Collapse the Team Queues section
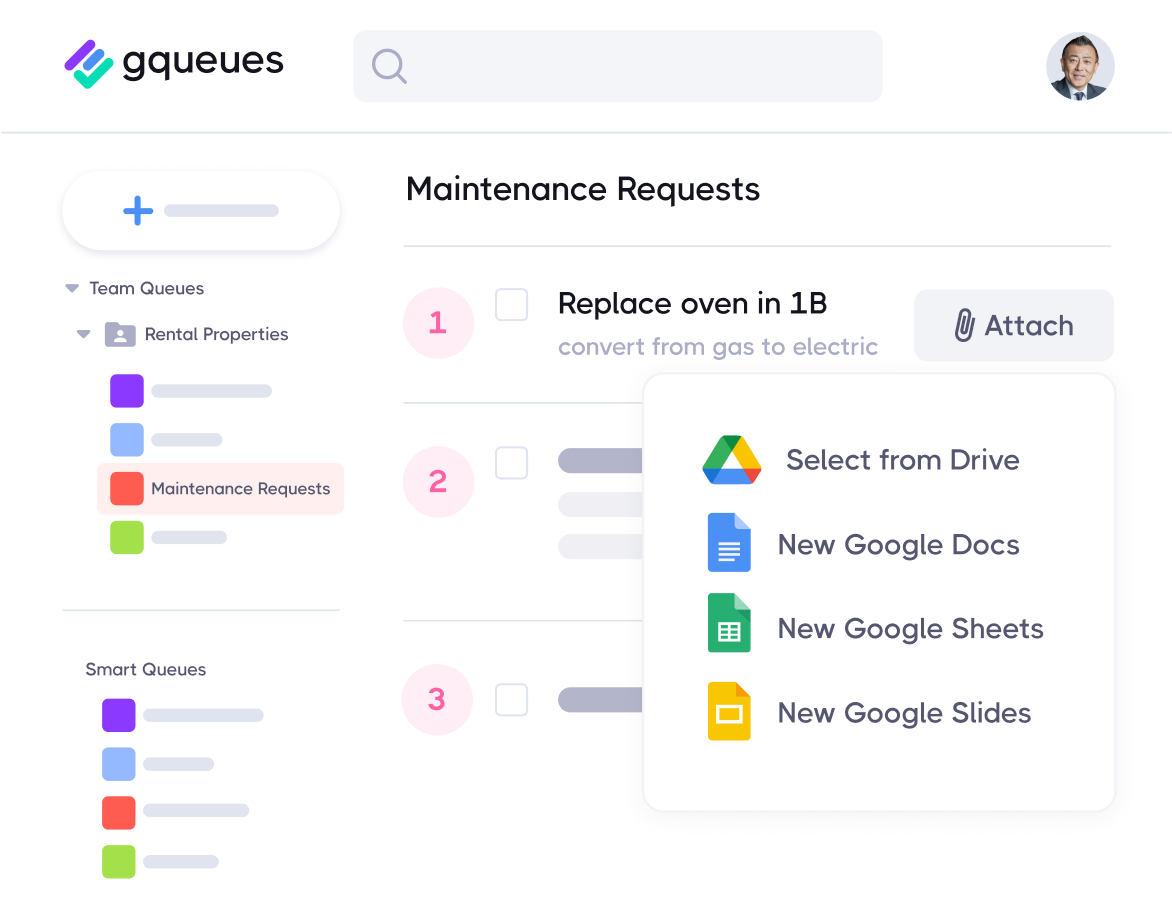1172x922 pixels. 71,288
